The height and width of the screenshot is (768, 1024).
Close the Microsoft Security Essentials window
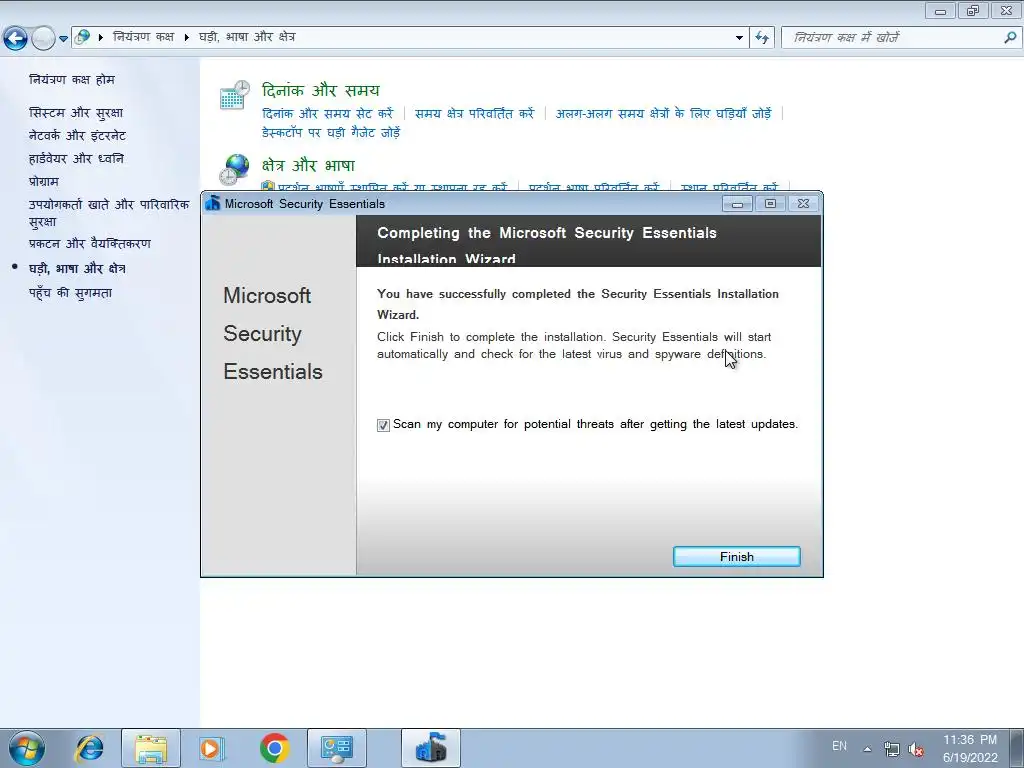[x=803, y=204]
